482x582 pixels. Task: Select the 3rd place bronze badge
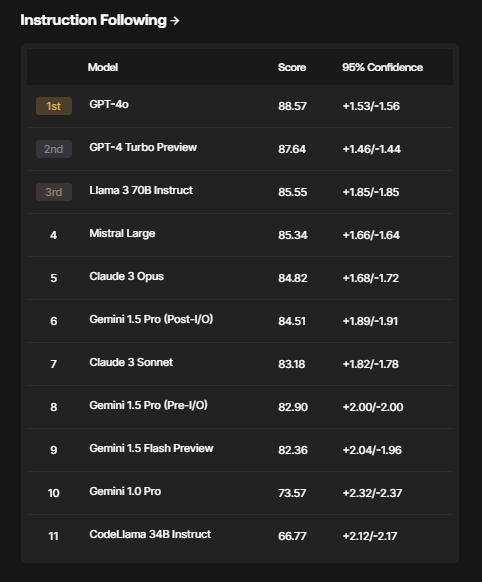click(x=54, y=192)
